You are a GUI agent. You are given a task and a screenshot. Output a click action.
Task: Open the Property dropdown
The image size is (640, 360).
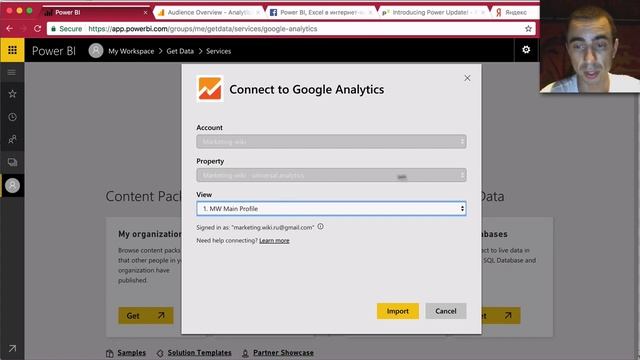pos(331,175)
